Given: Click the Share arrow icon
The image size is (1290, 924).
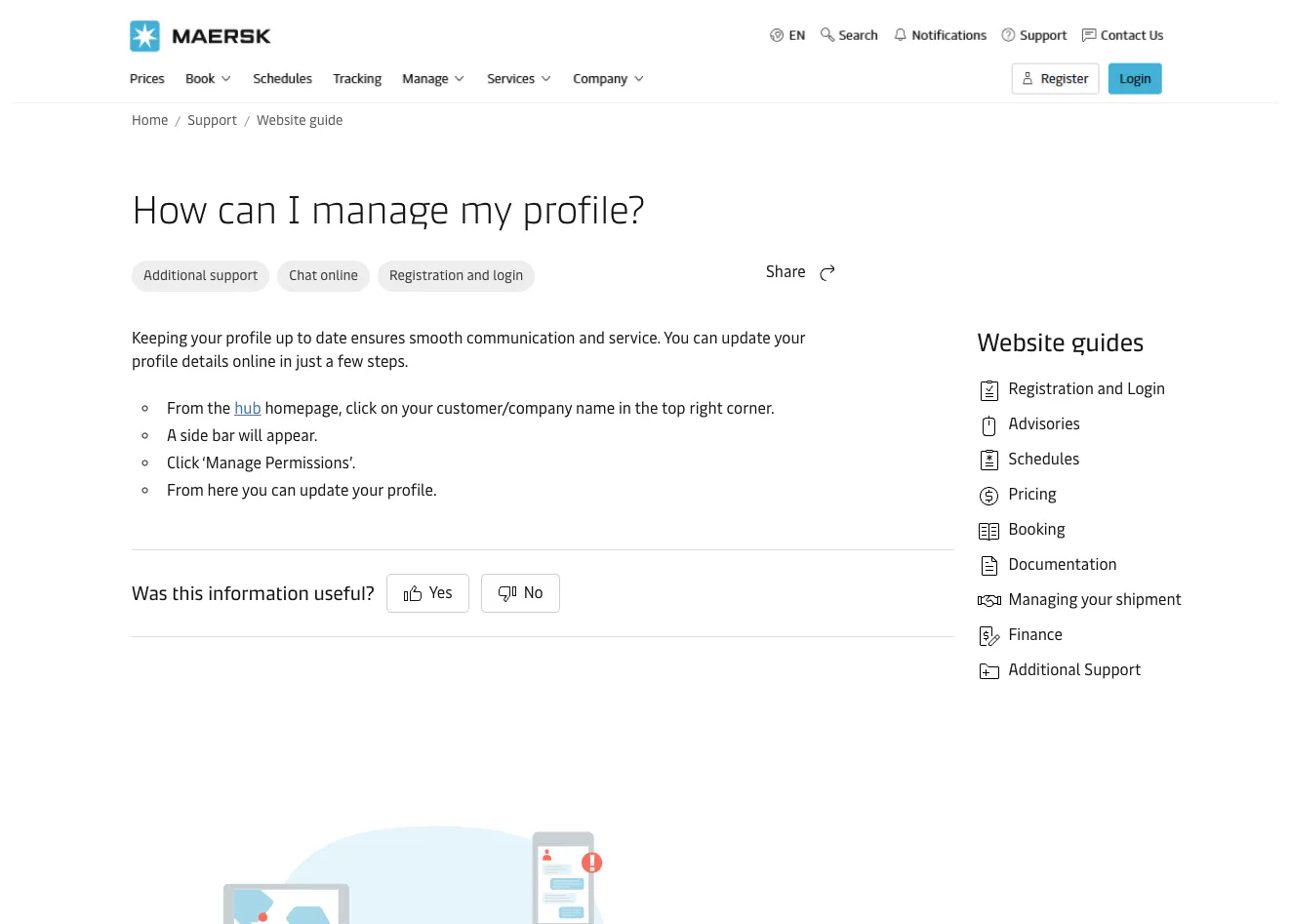Looking at the screenshot, I should click(x=827, y=272).
